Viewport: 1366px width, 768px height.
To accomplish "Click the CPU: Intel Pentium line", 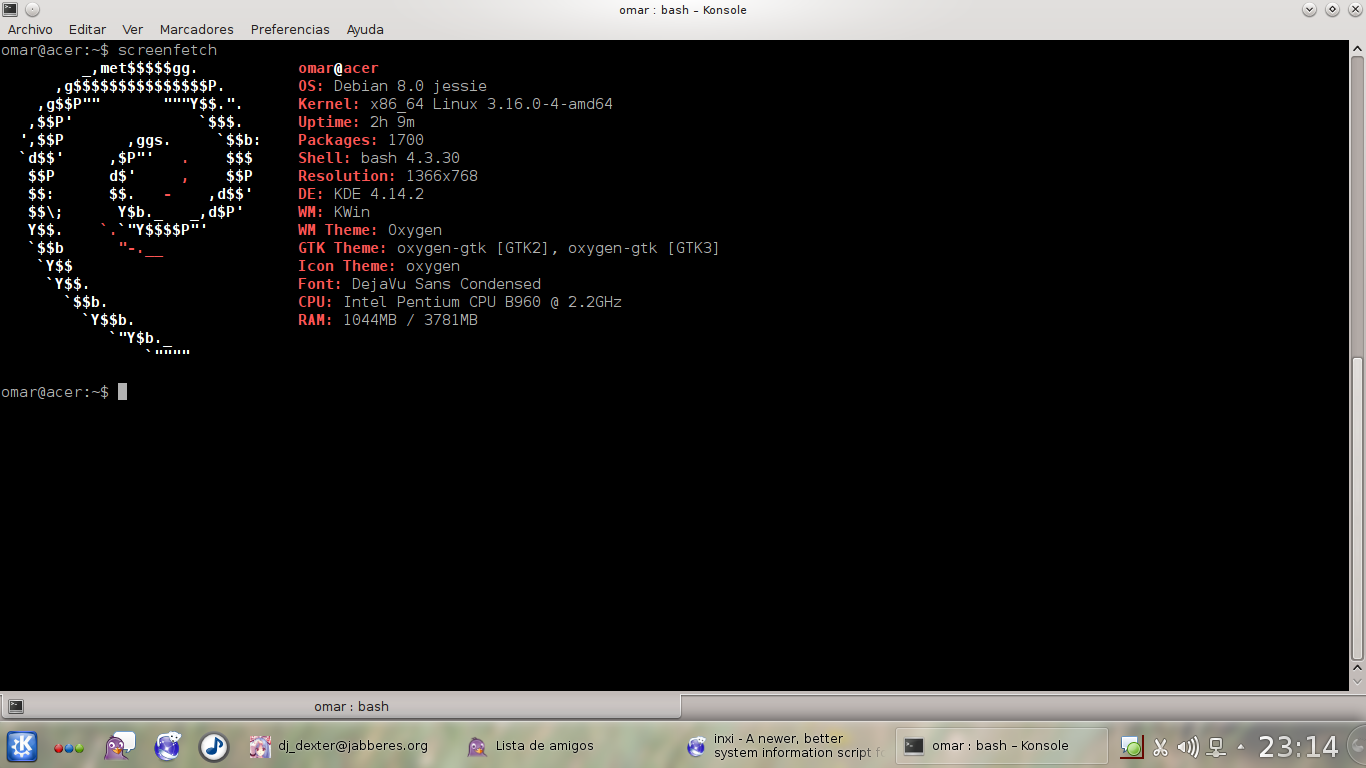I will point(460,302).
